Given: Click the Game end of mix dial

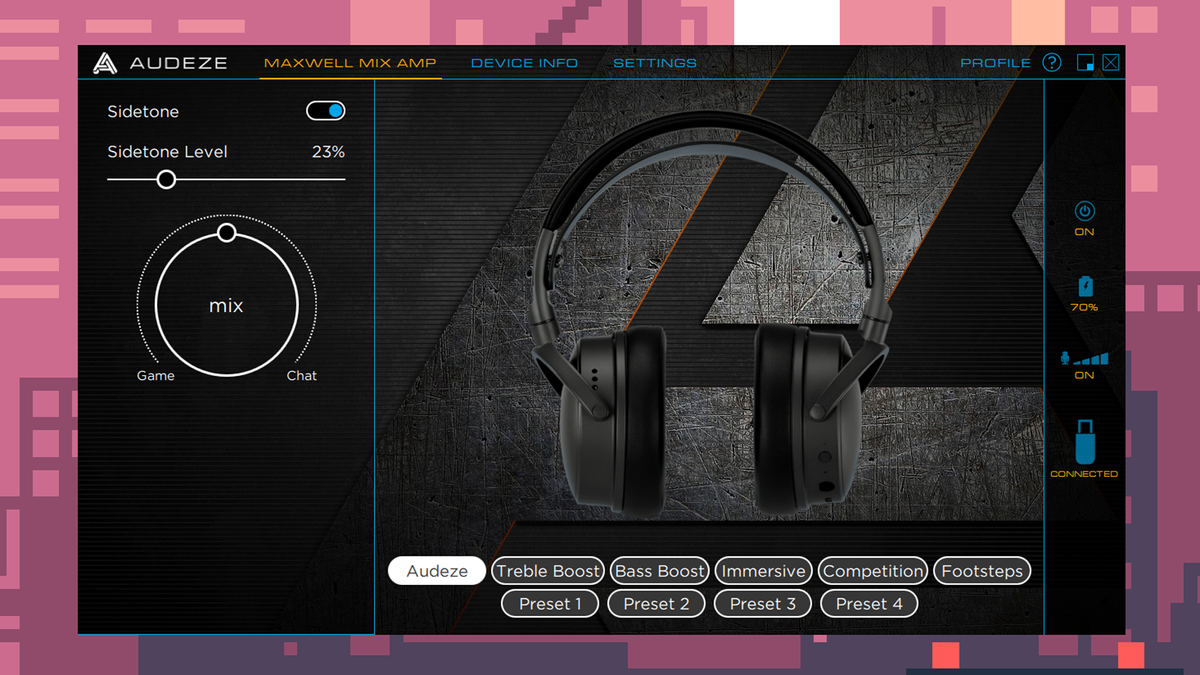Looking at the screenshot, I should [x=156, y=376].
